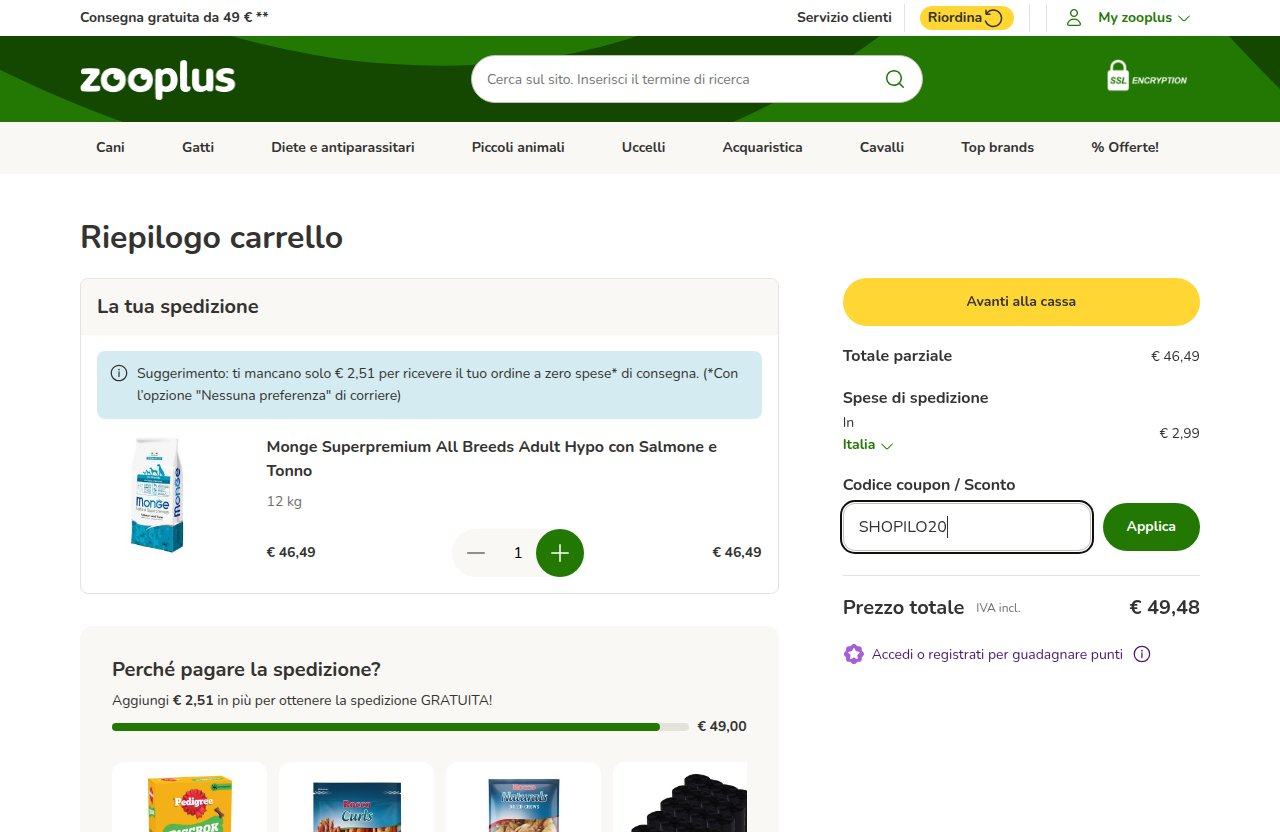The height and width of the screenshot is (832, 1280).
Task: Click the Codice coupon / Sconto label
Action: tap(929, 485)
